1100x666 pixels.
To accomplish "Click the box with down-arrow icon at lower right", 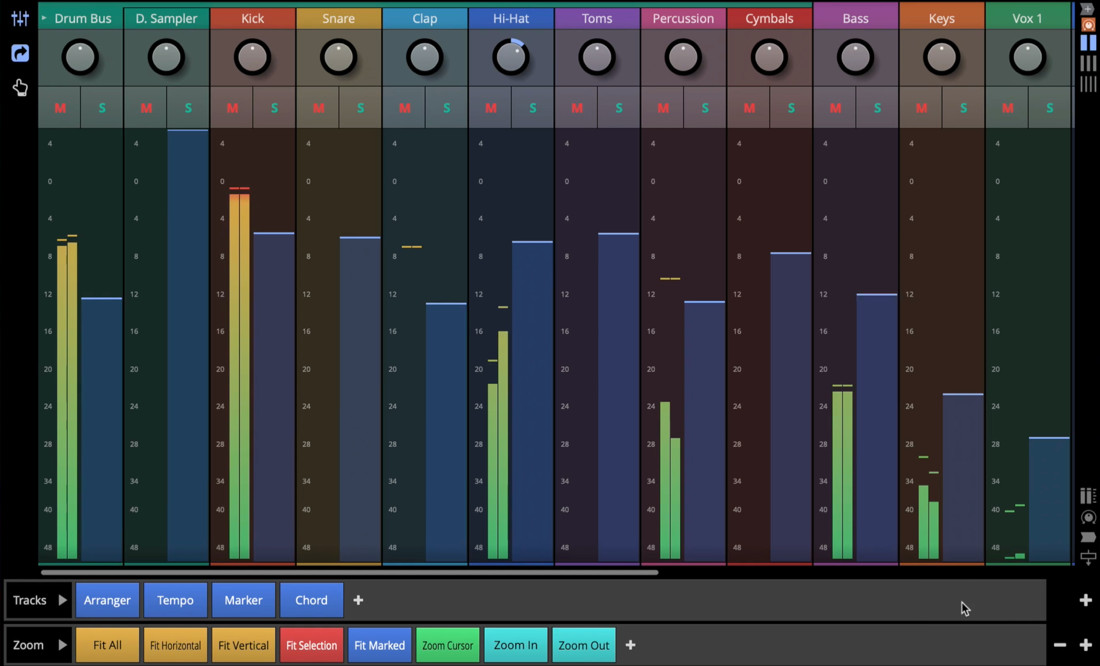I will point(1088,557).
